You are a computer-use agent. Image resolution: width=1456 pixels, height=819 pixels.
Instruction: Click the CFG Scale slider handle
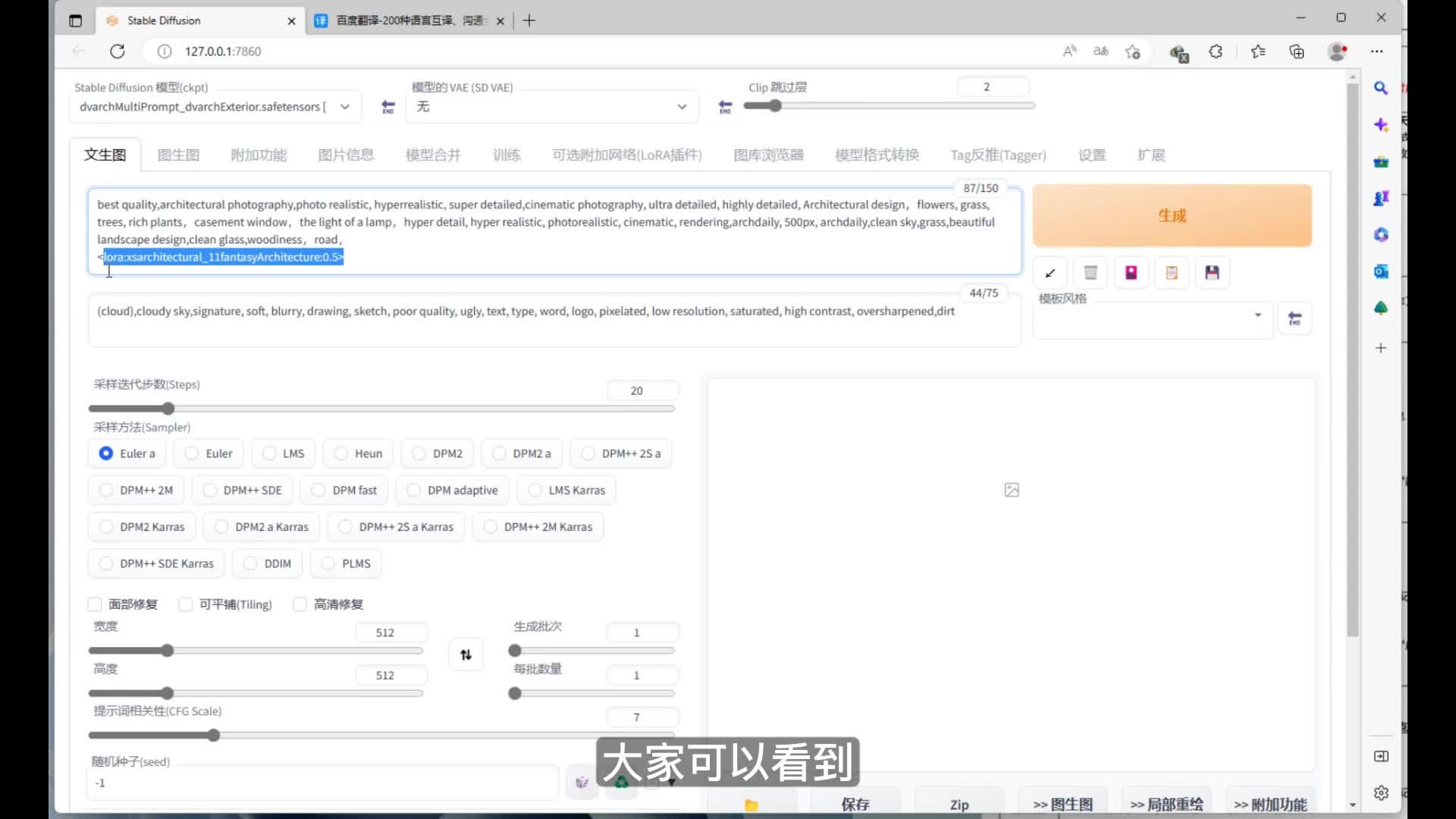[x=214, y=736]
